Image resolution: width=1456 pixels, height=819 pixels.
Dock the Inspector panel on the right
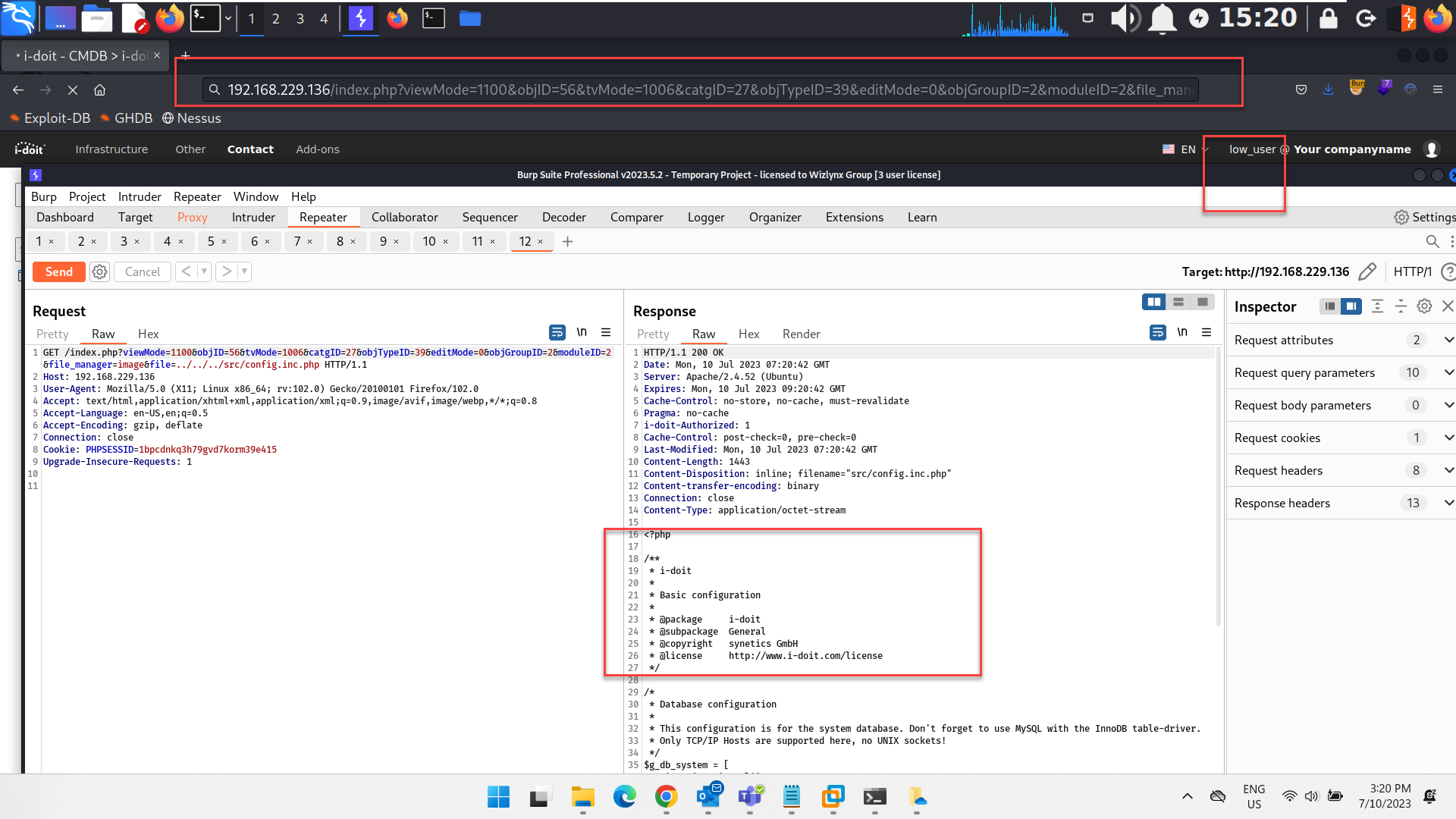(x=1351, y=306)
